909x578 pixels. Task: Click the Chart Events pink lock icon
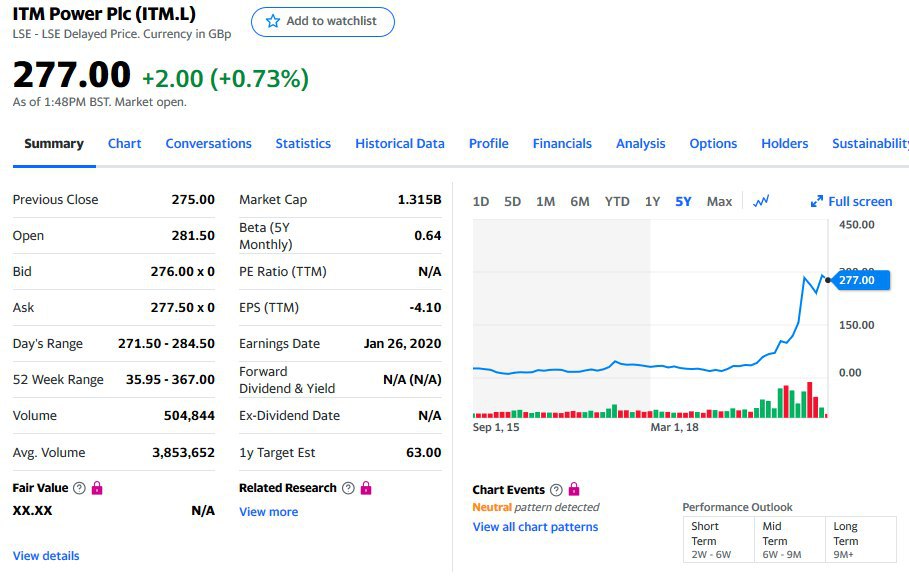(x=574, y=489)
